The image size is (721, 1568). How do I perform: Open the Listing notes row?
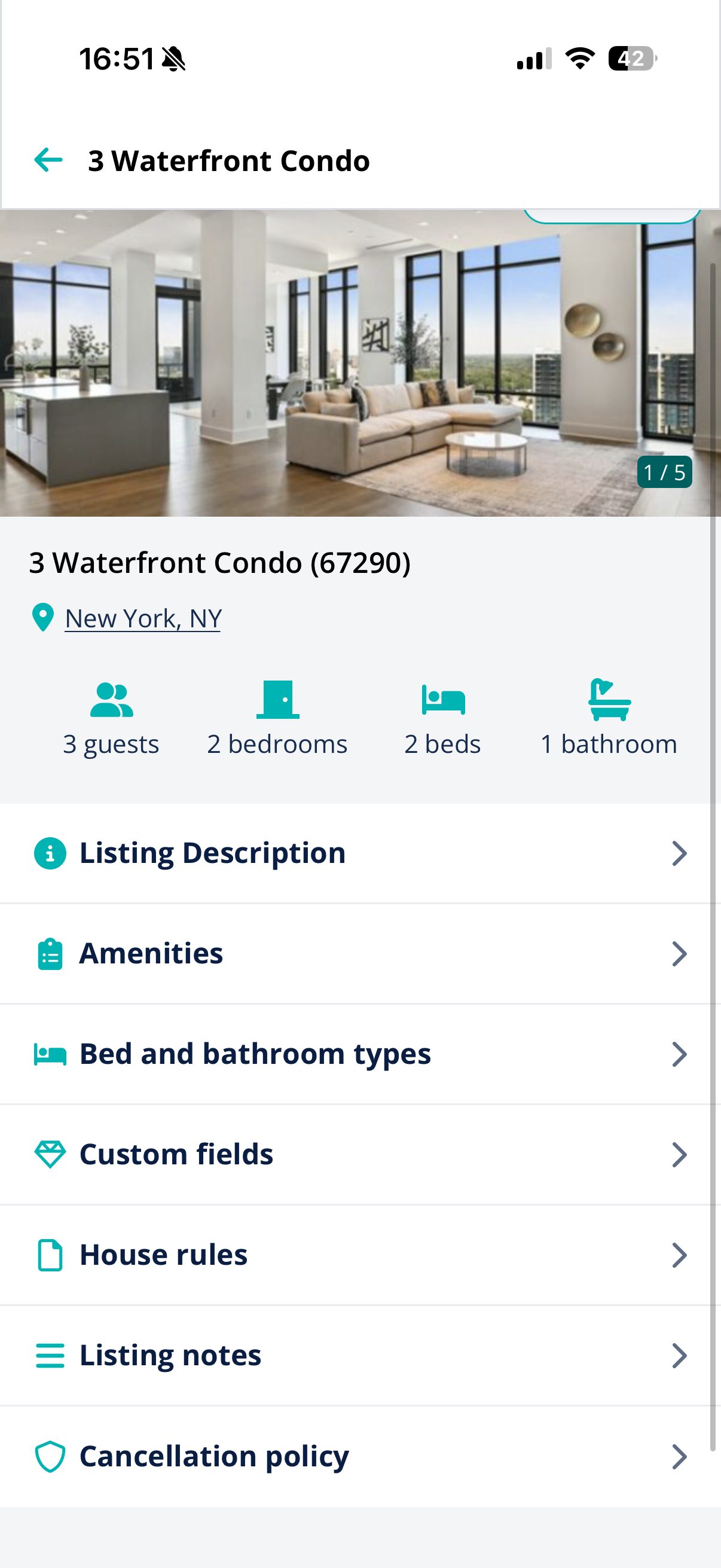pyautogui.click(x=360, y=1356)
